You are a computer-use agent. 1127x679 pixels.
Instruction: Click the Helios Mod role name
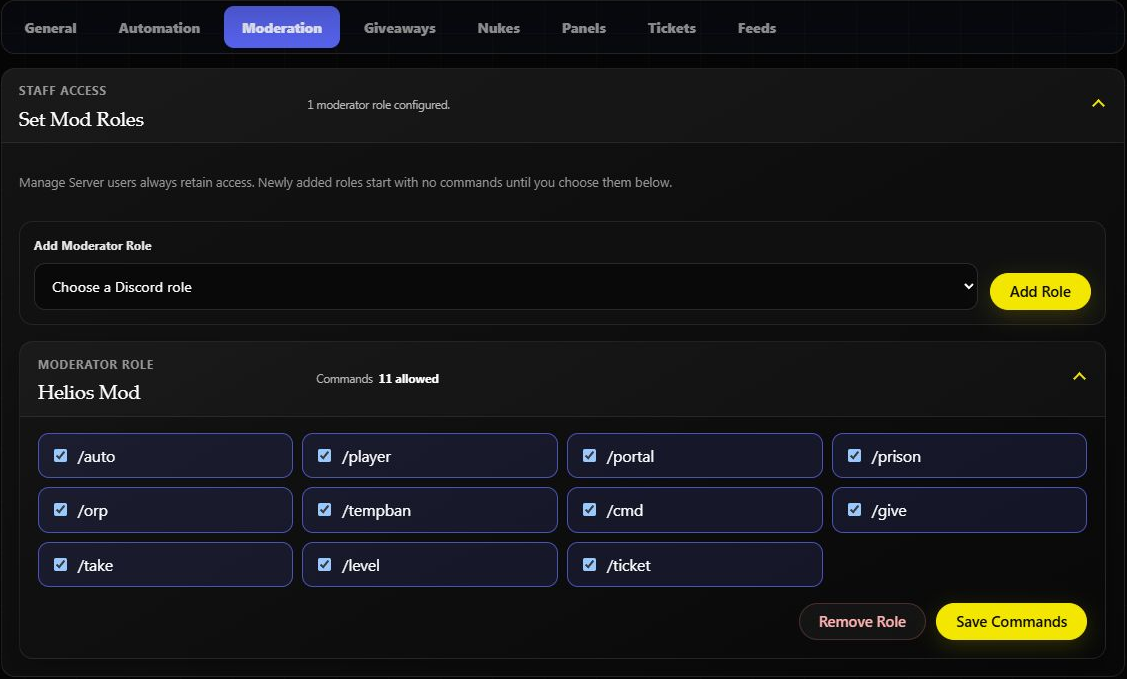[89, 392]
